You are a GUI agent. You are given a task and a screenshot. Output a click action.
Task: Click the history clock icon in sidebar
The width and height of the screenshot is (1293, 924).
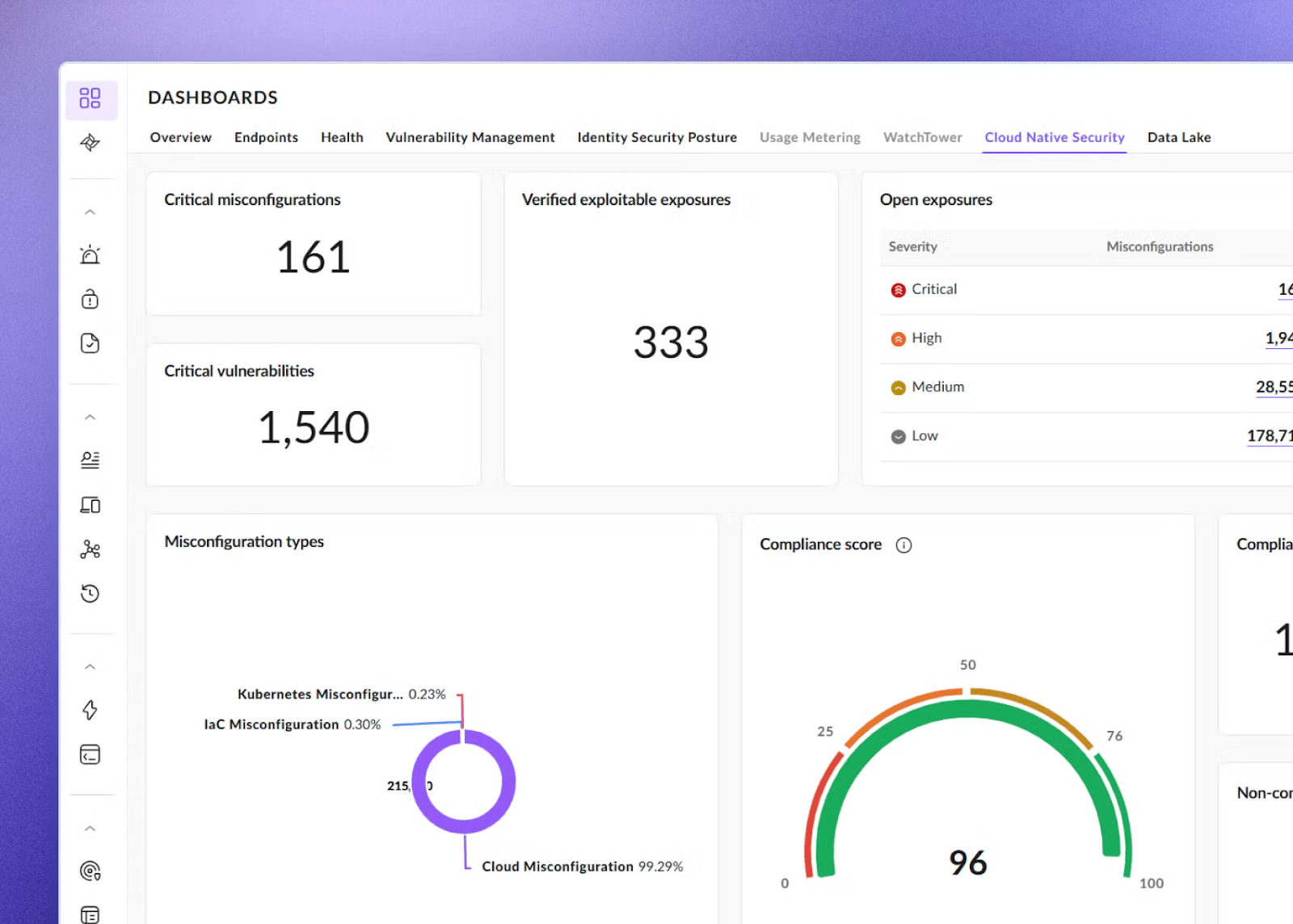pos(90,594)
